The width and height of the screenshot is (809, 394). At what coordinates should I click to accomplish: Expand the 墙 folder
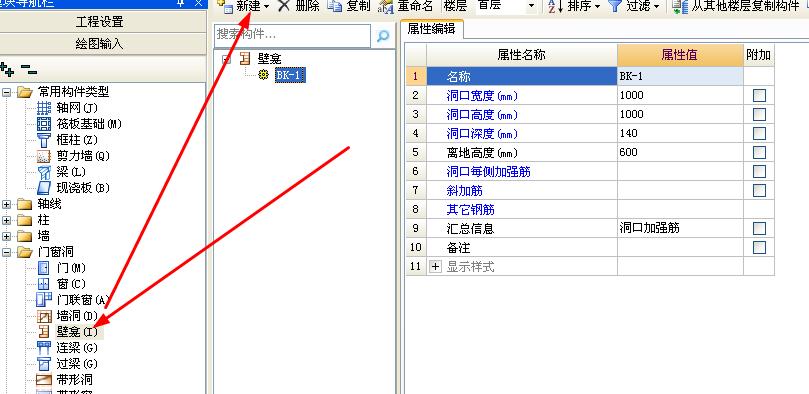6,236
